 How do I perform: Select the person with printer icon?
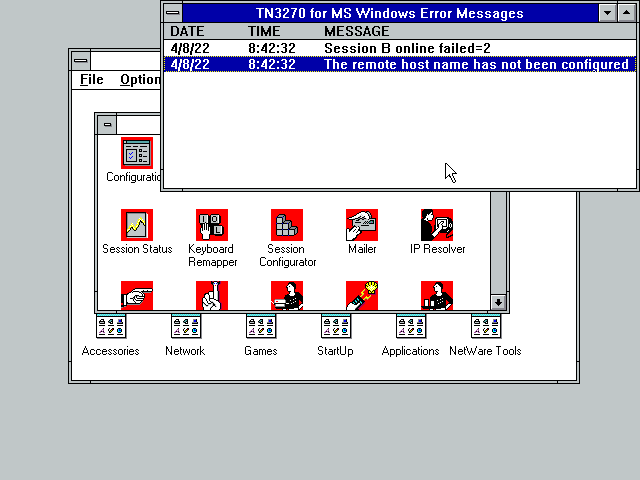[x=287, y=296]
